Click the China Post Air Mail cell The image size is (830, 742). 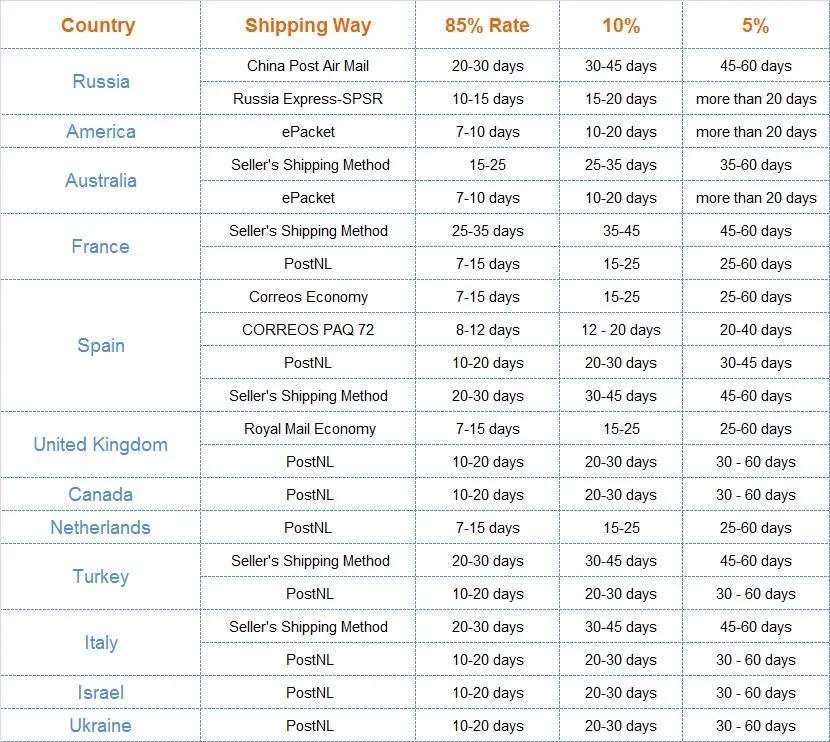pyautogui.click(x=308, y=66)
